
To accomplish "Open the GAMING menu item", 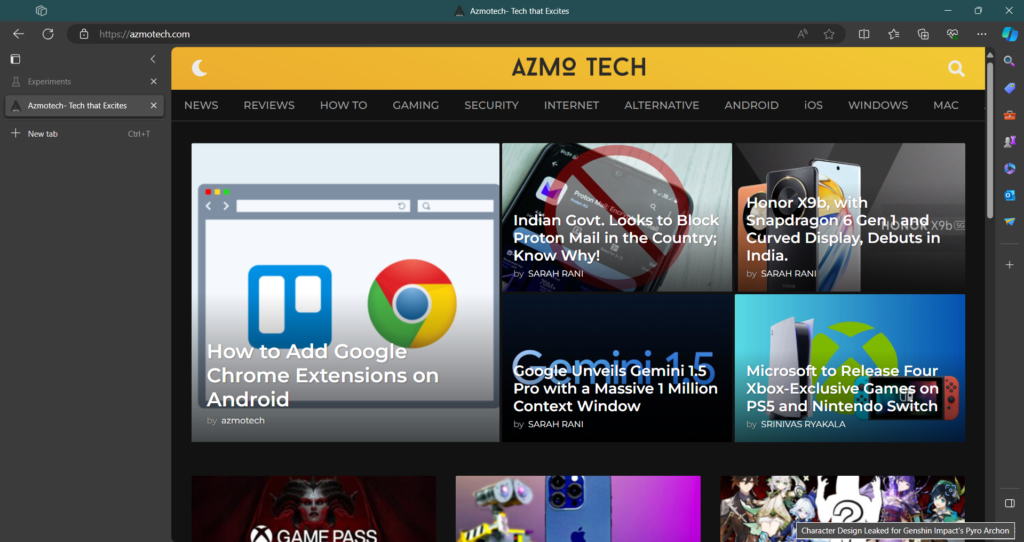I will tap(415, 105).
